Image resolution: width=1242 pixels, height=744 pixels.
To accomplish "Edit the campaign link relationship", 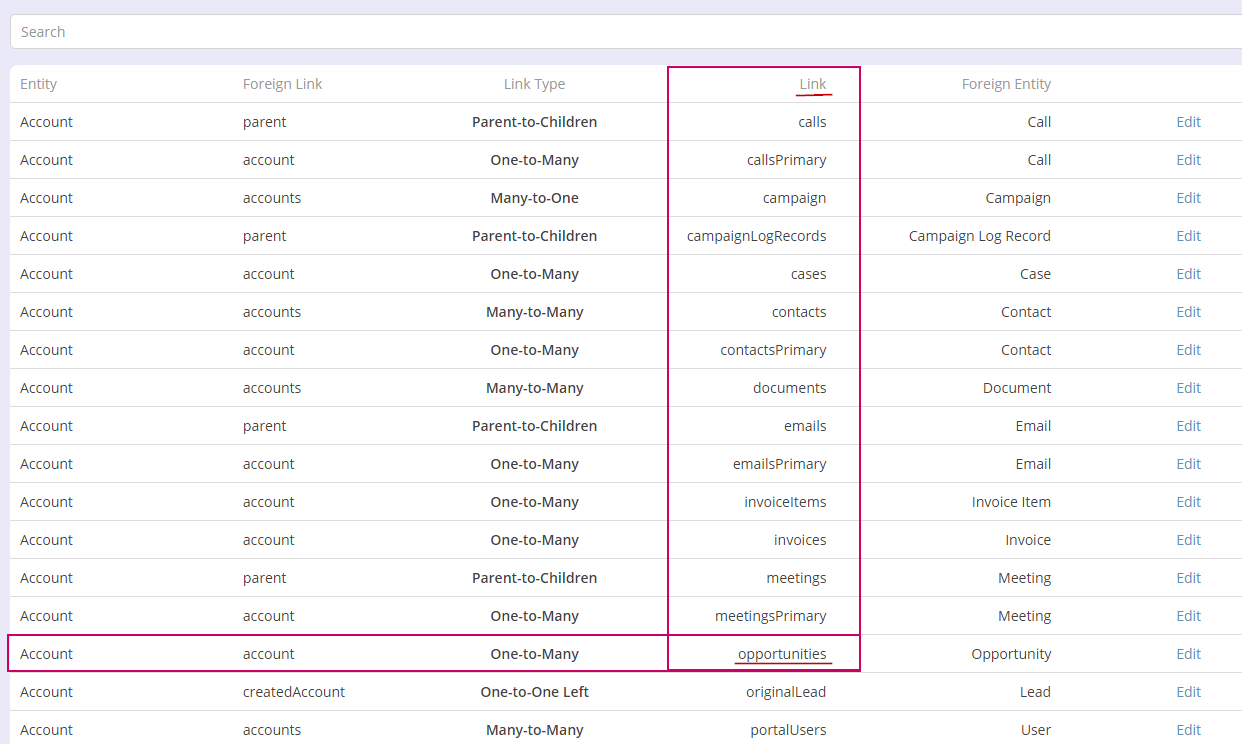I will coord(1188,198).
